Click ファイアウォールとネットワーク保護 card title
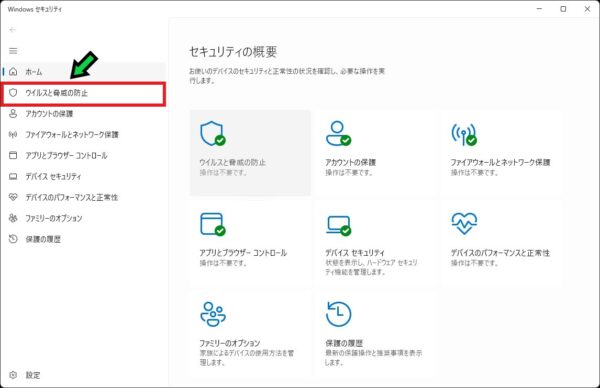Viewport: 600px width, 388px height. [501, 162]
